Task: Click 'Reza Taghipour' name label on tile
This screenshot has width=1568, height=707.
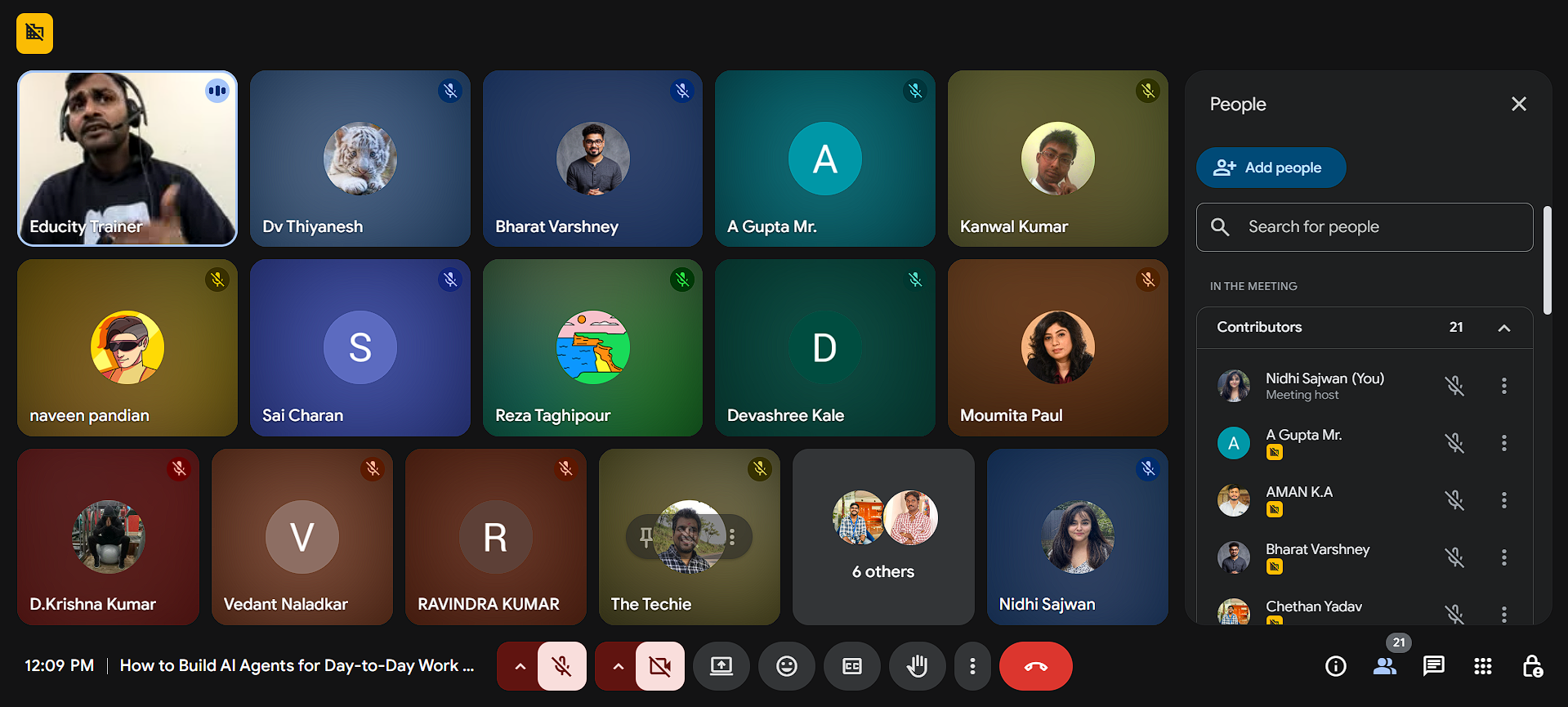Action: point(553,415)
